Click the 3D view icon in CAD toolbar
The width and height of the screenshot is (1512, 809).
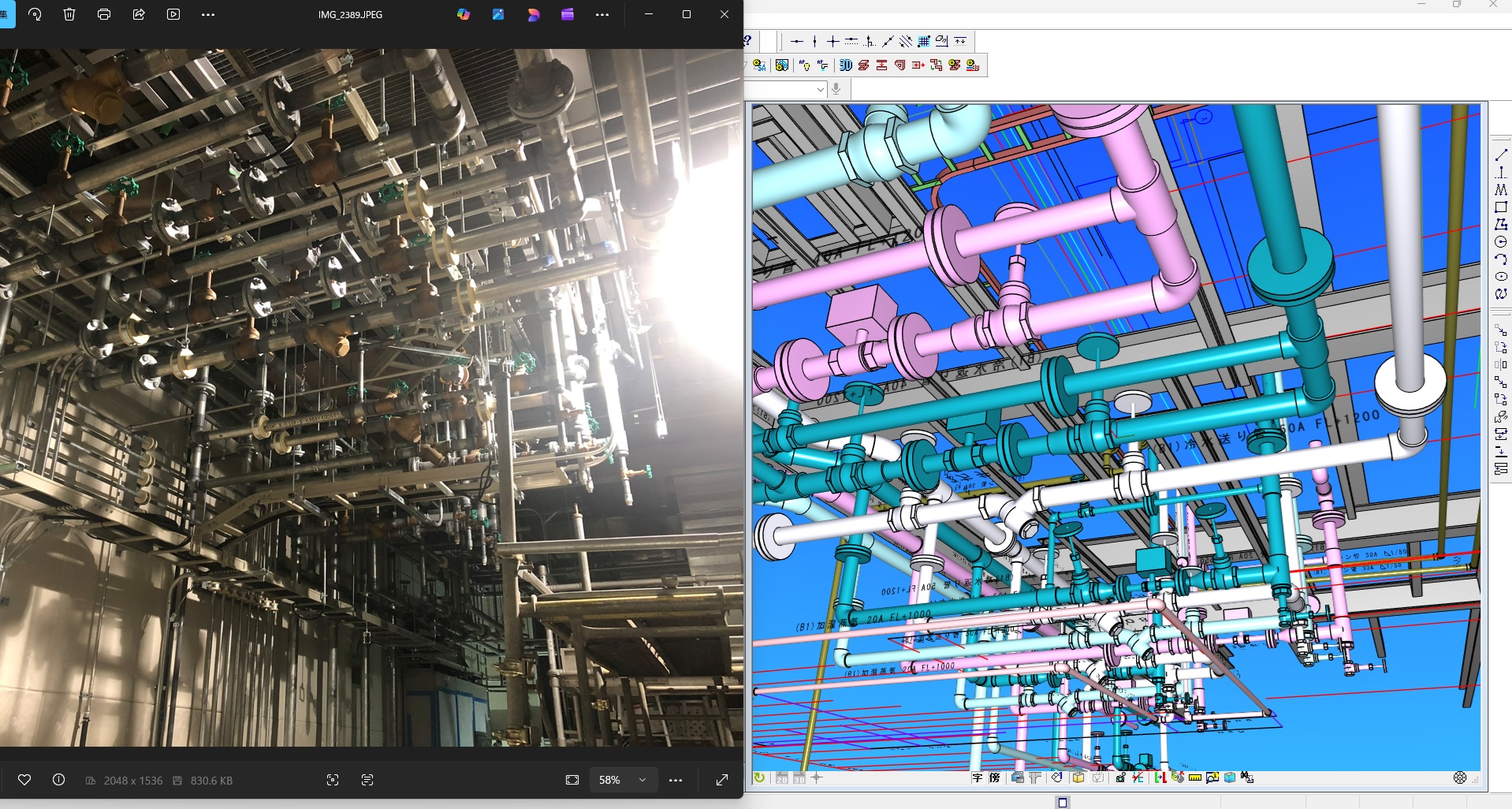tap(845, 65)
